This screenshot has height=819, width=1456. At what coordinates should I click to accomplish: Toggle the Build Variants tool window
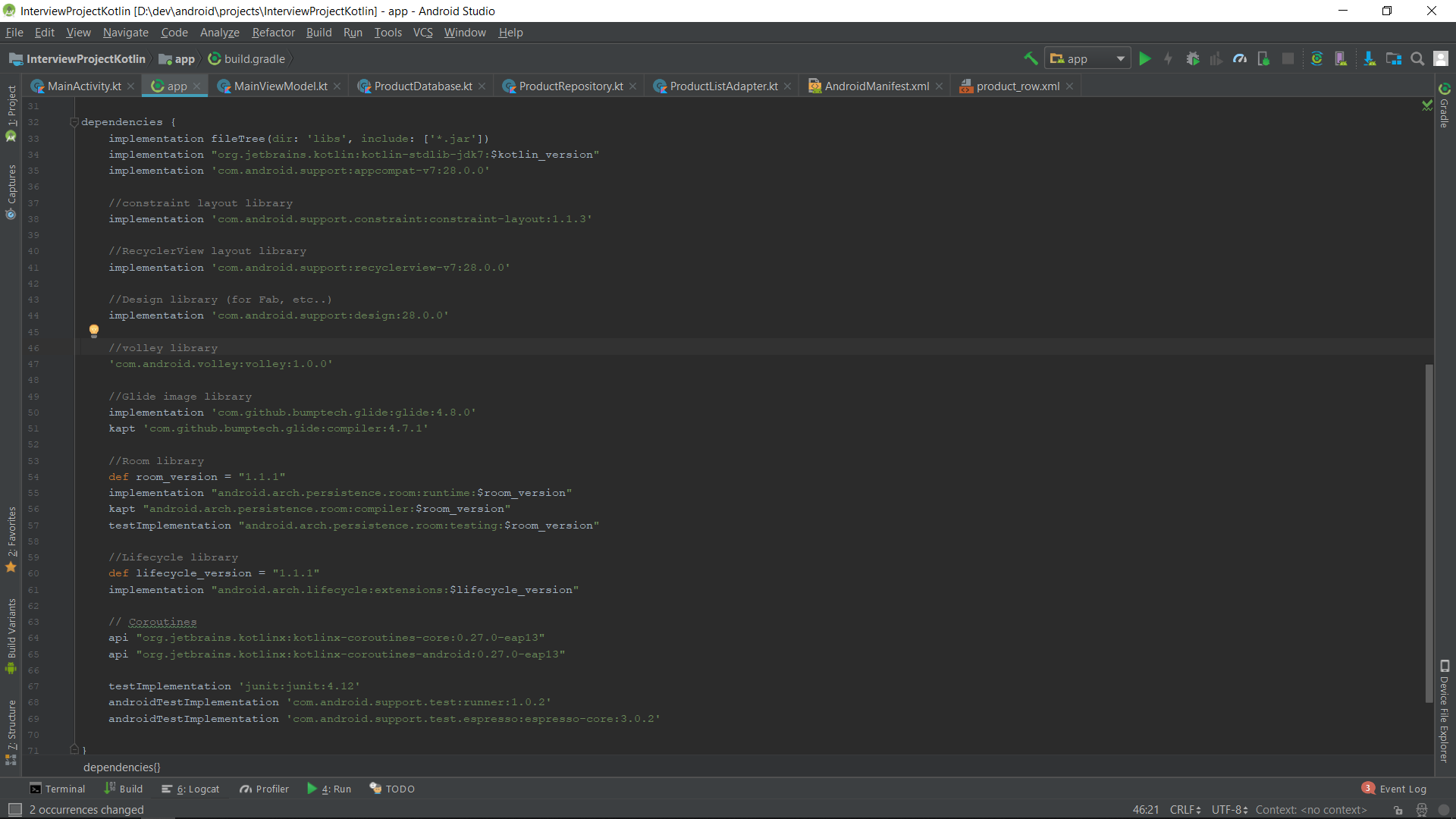coord(11,636)
